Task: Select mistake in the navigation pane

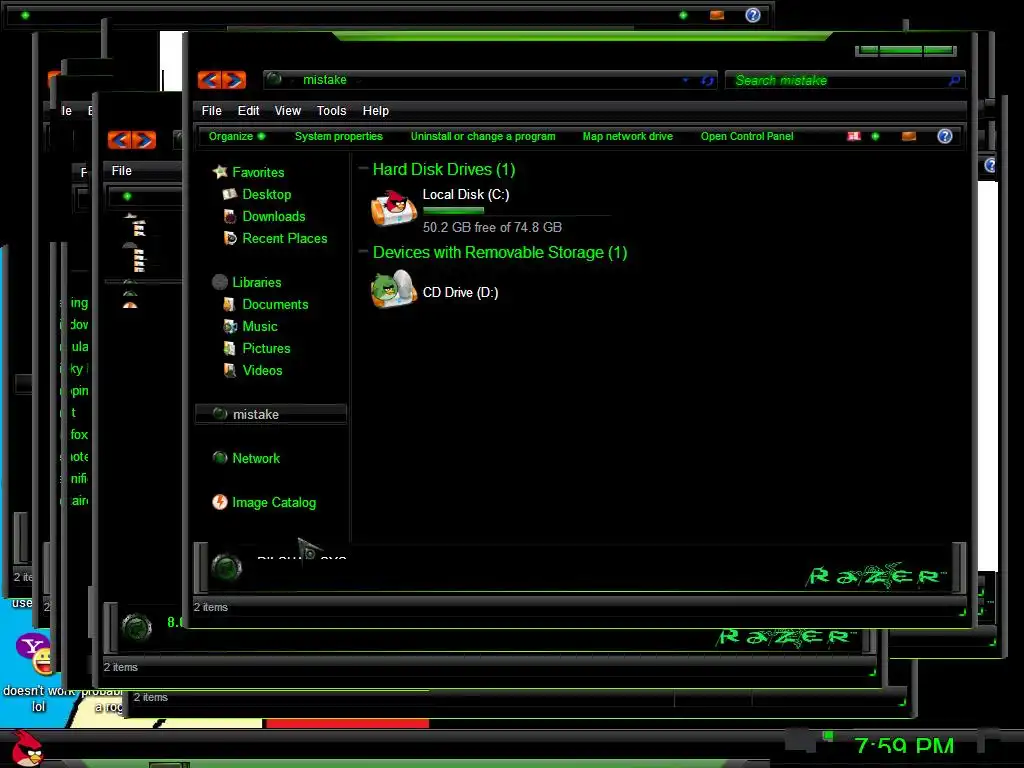Action: (271, 414)
